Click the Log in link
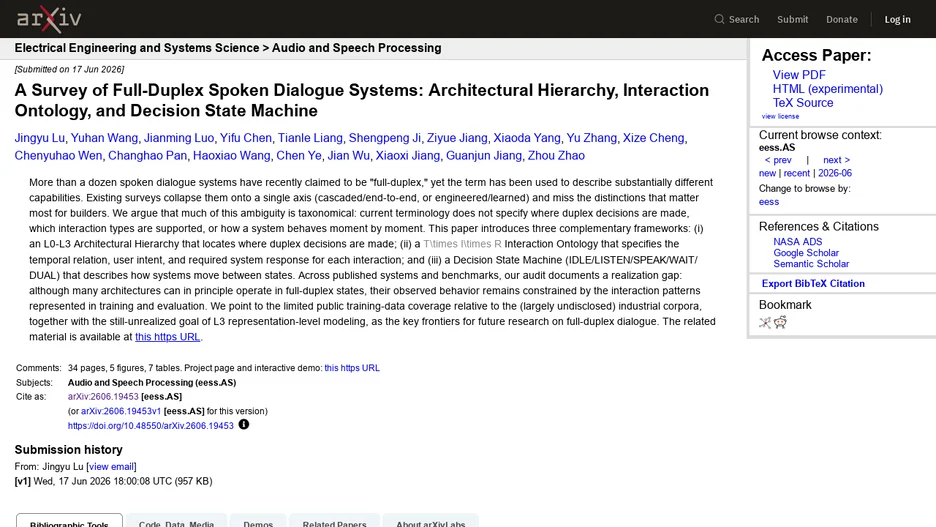The height and width of the screenshot is (527, 936). [x=897, y=19]
